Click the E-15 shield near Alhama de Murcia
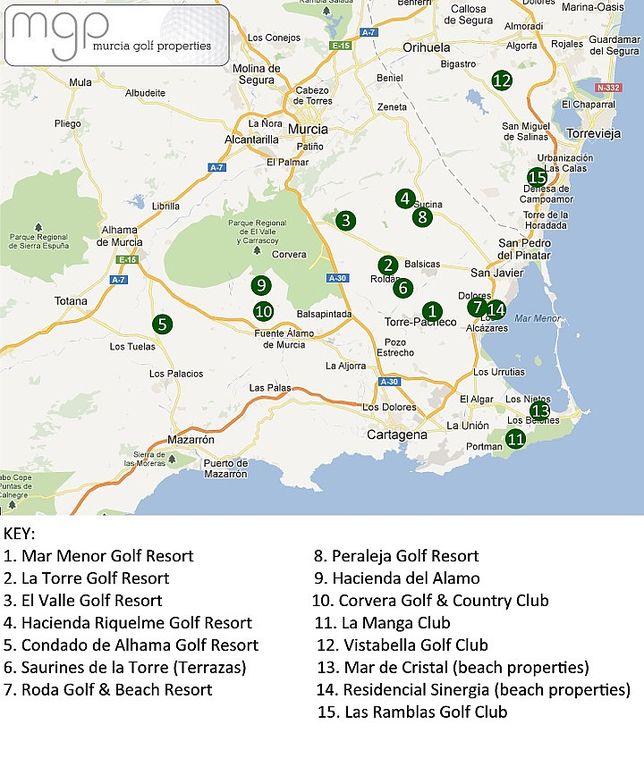This screenshot has width=644, height=767. click(127, 260)
